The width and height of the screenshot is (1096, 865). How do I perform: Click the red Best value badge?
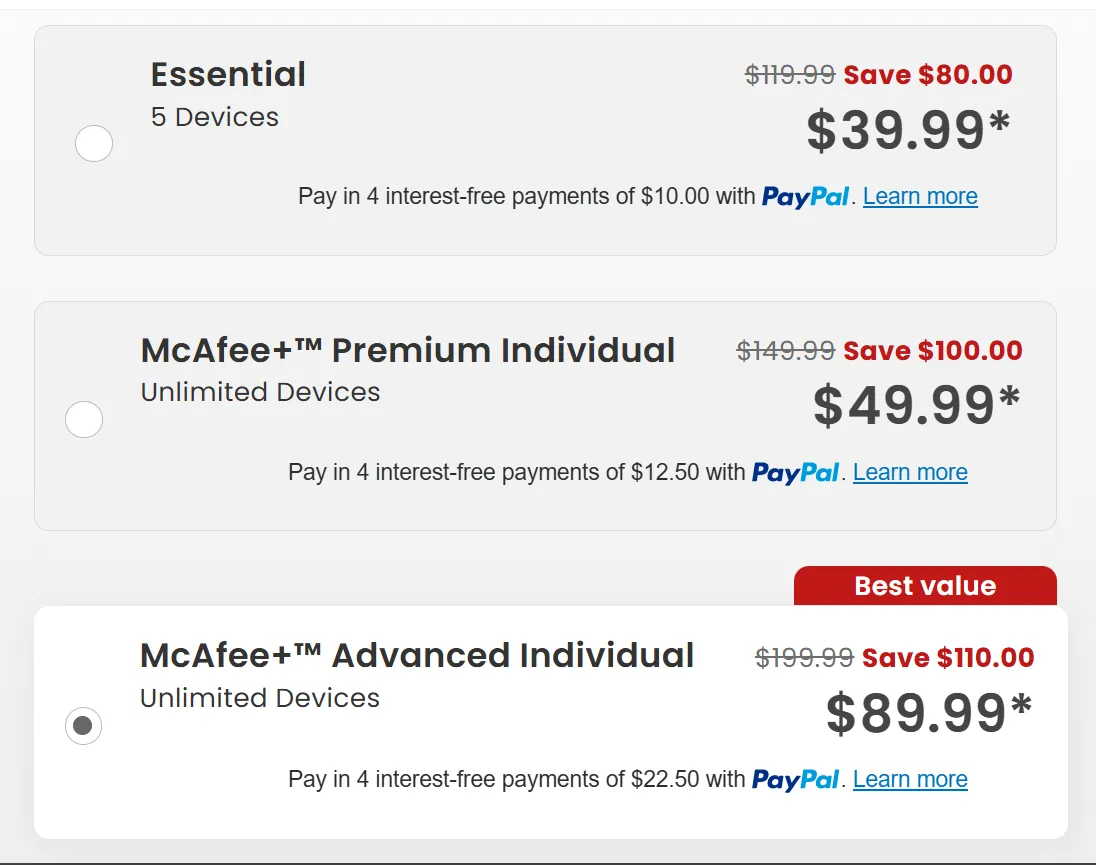click(925, 586)
